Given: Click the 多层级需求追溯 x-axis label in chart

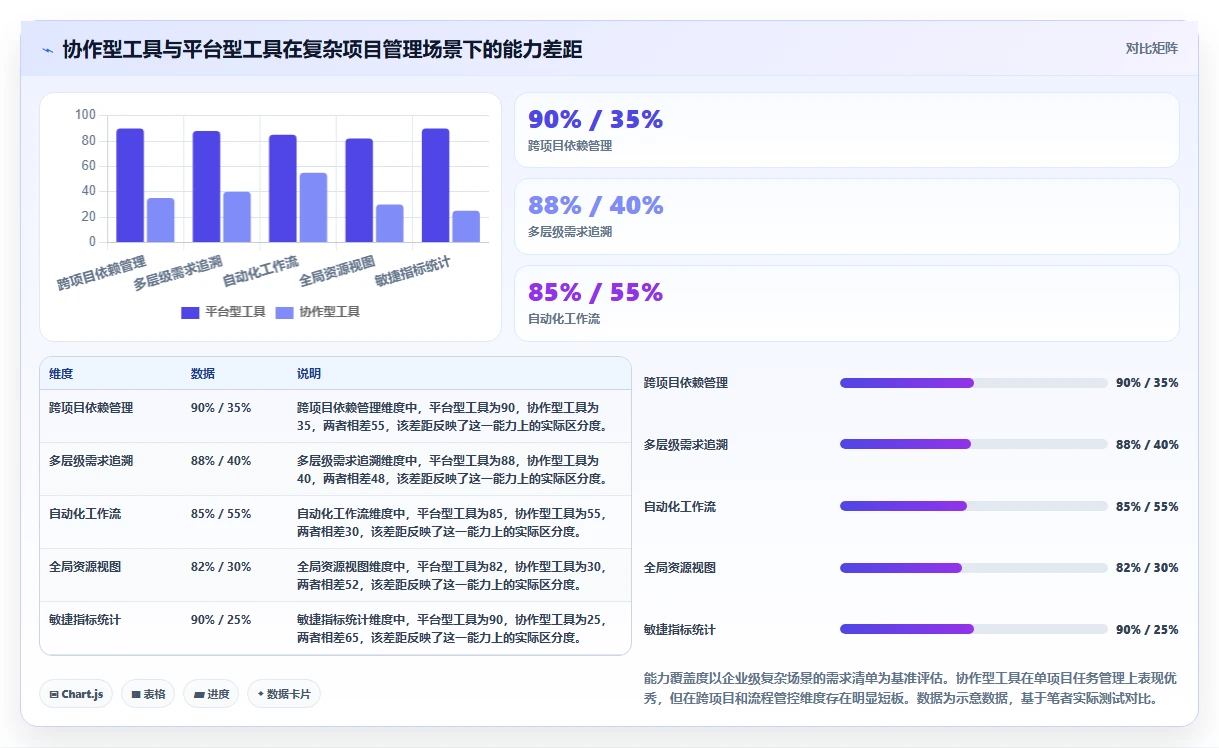Looking at the screenshot, I should pyautogui.click(x=178, y=273).
